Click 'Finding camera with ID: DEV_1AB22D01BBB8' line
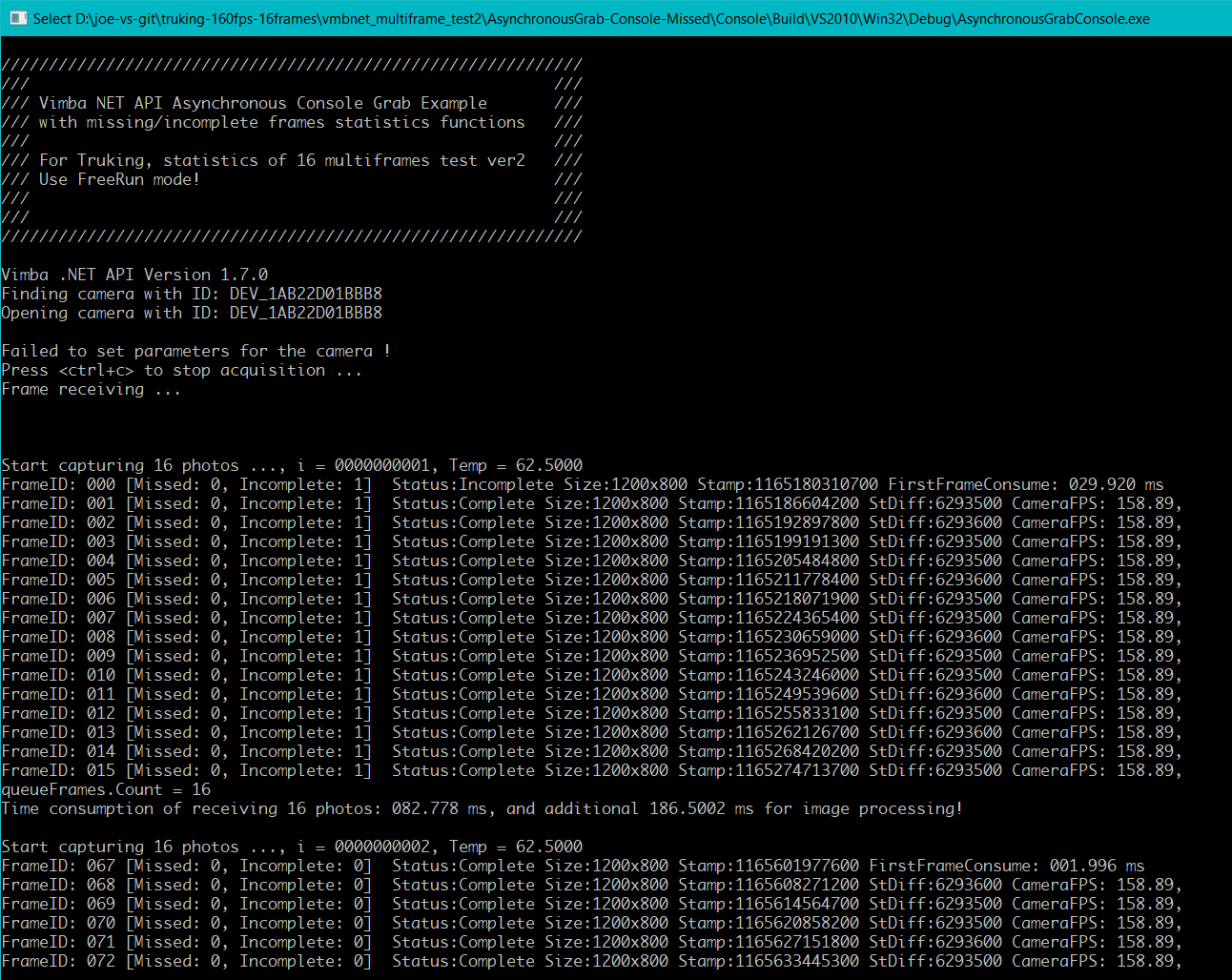The width and height of the screenshot is (1232, 980). [x=192, y=294]
